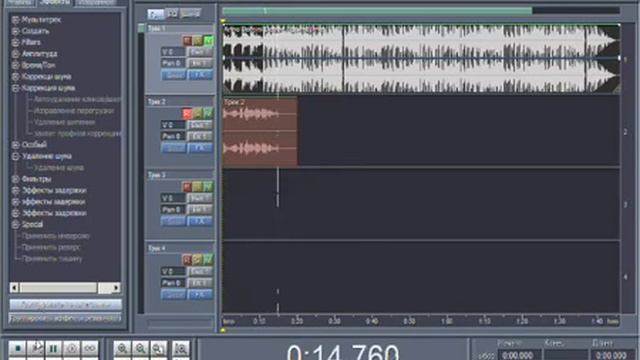Arm Трек 1 with its red R button
The image size is (640, 360).
click(187, 40)
